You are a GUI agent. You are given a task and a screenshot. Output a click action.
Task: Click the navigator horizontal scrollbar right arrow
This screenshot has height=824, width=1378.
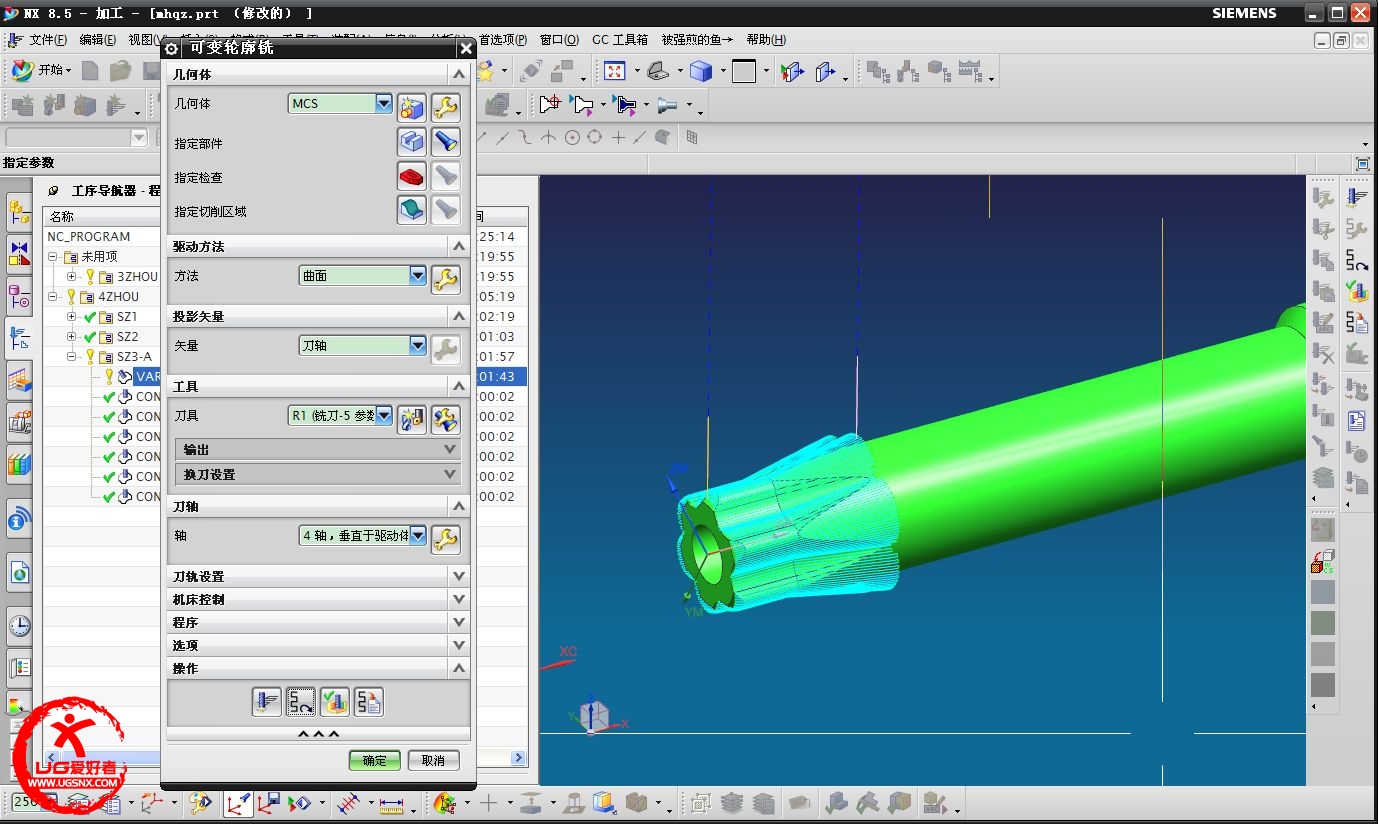point(518,758)
